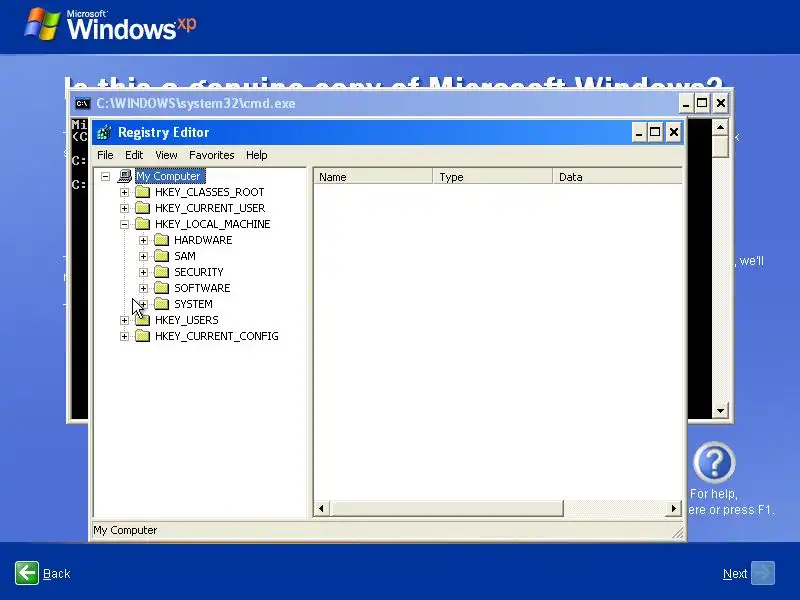This screenshot has width=800, height=600.
Task: Click the My Computer icon in the tree
Action: [x=124, y=176]
